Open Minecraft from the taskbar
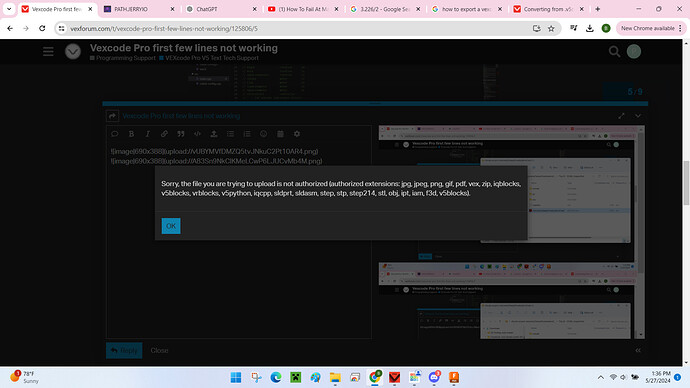The width and height of the screenshot is (690, 388). [295, 377]
